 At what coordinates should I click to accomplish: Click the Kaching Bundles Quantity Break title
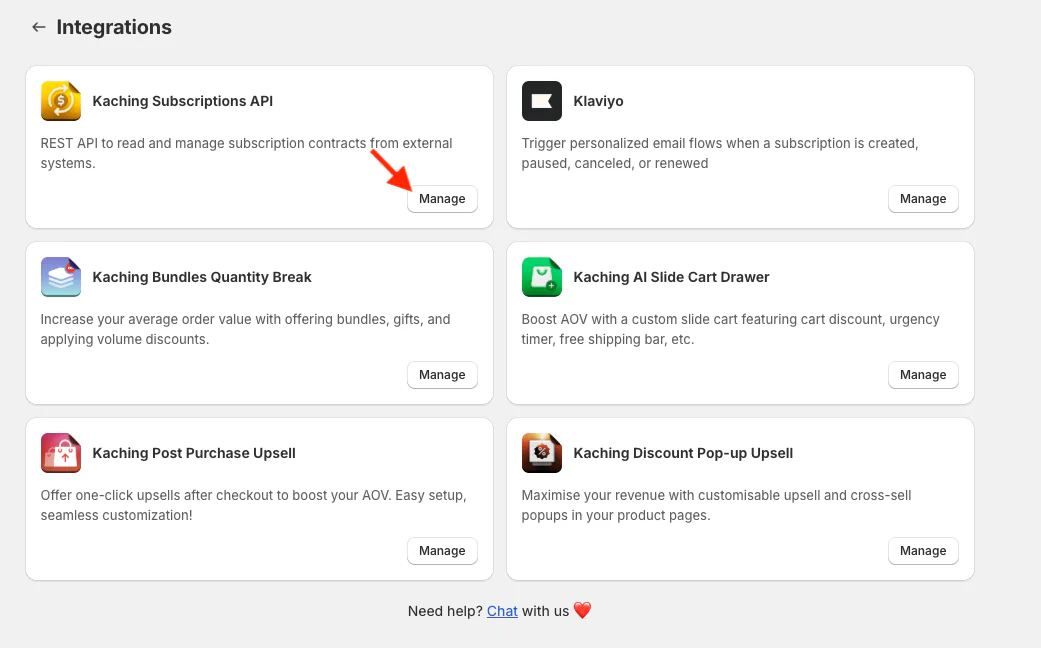[x=202, y=277]
